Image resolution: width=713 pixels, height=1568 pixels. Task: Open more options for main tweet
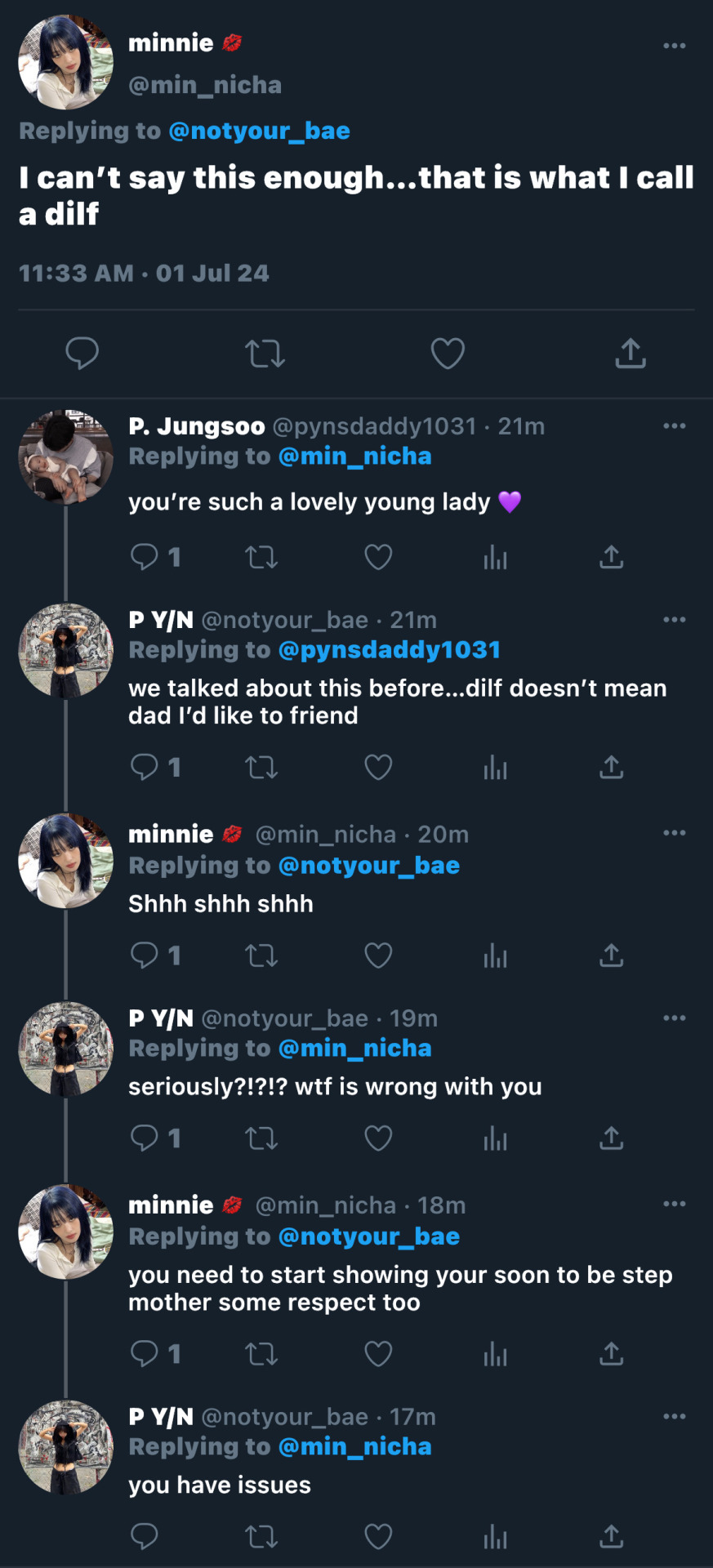[674, 46]
